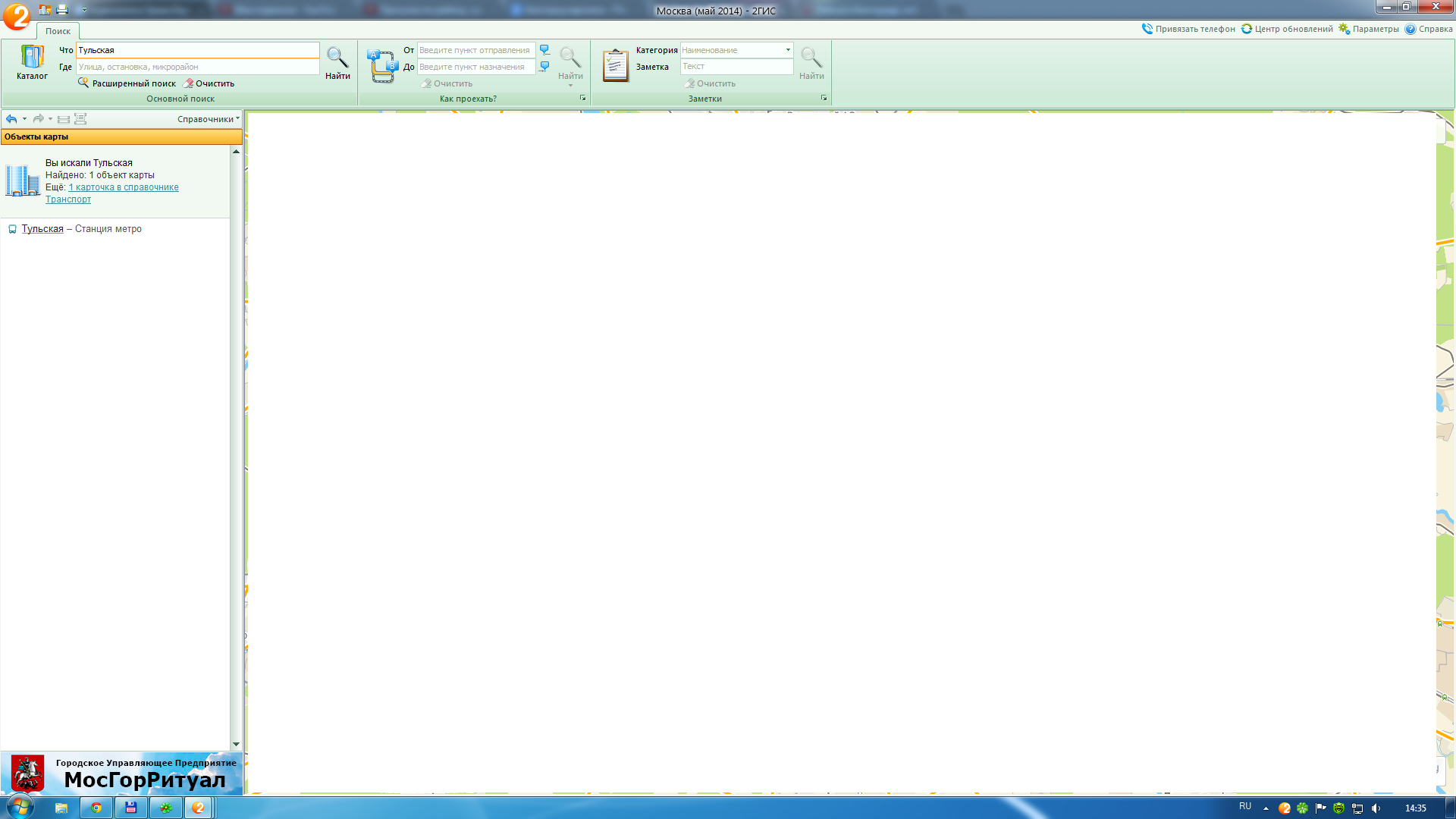
Task: Click the printer icon in quick access toolbar
Action: (x=62, y=10)
